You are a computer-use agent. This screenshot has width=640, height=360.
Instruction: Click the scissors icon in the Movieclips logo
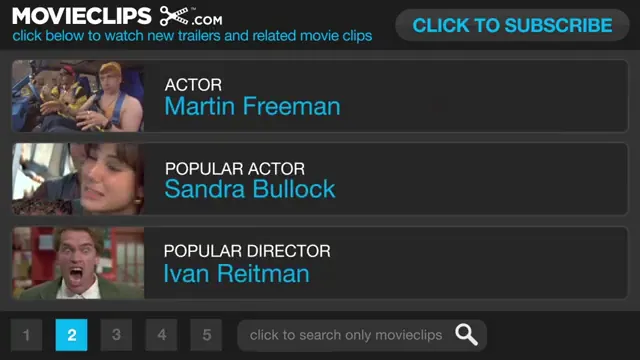(174, 16)
